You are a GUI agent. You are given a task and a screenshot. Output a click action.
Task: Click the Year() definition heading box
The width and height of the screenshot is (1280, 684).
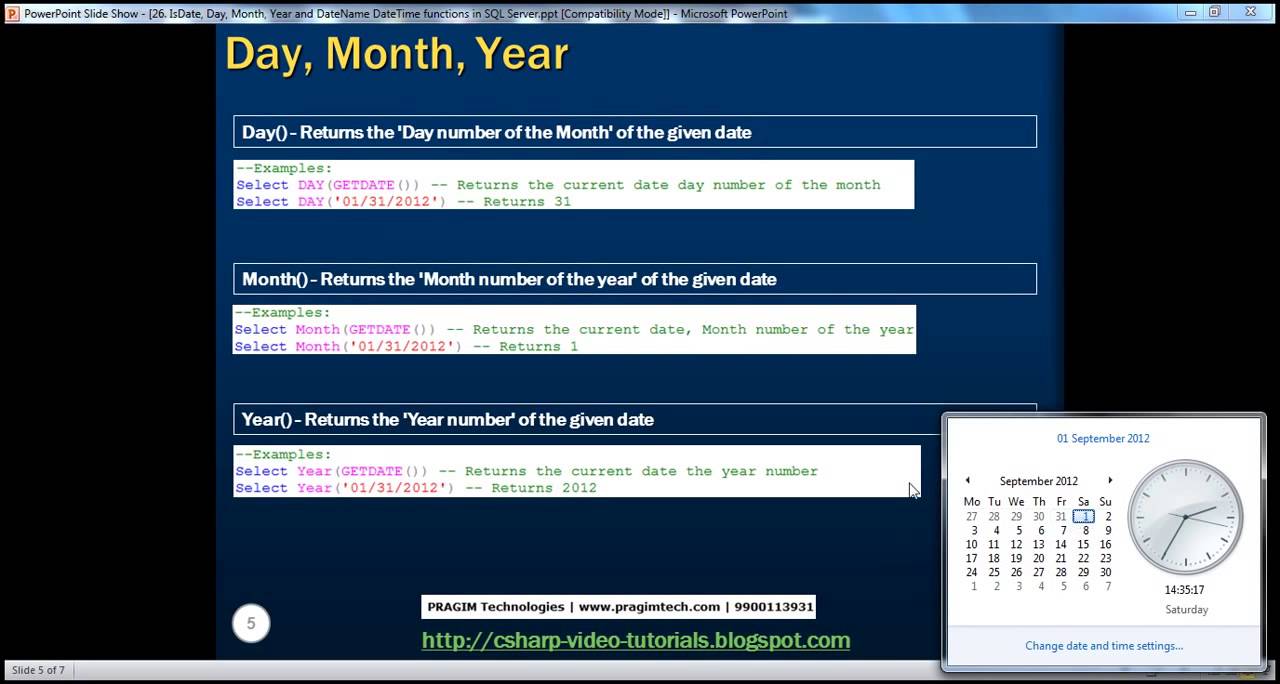coord(588,419)
